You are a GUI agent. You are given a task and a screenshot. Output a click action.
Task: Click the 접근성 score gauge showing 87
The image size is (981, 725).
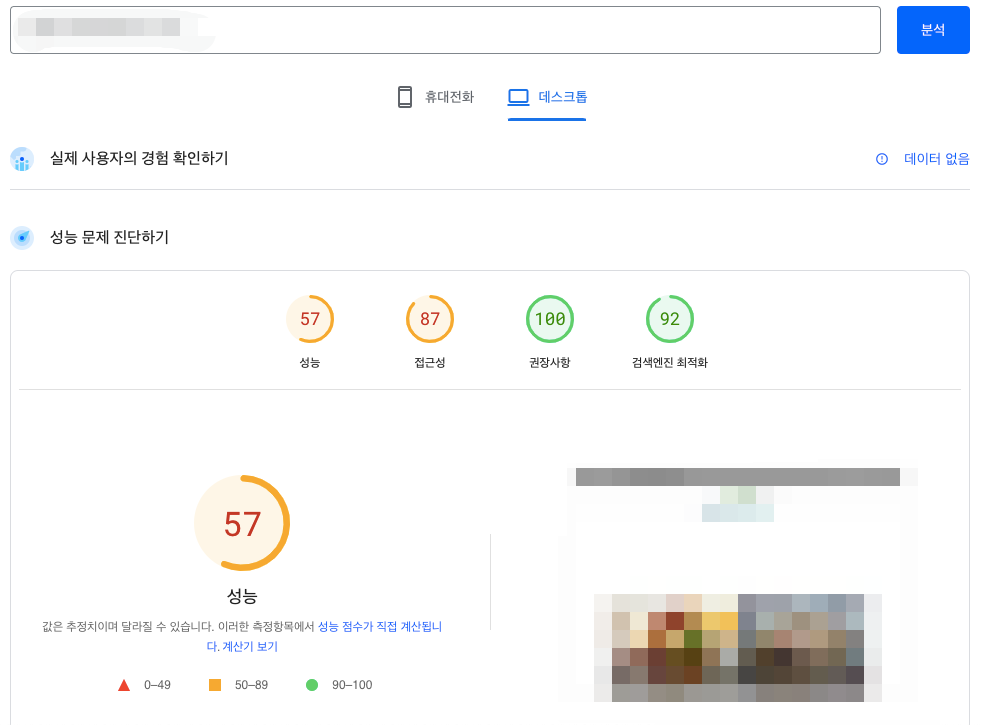[x=430, y=318]
